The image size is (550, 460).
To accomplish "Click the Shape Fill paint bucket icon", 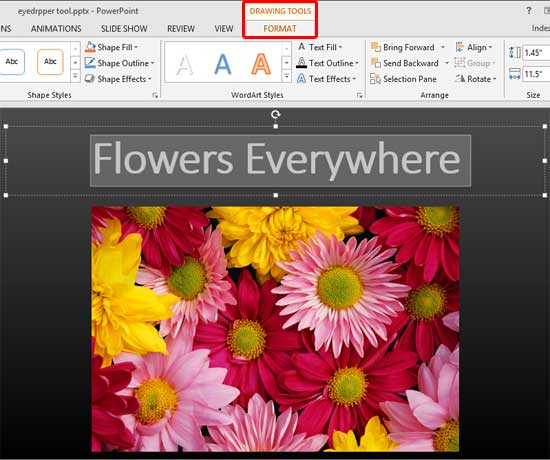I will click(90, 47).
